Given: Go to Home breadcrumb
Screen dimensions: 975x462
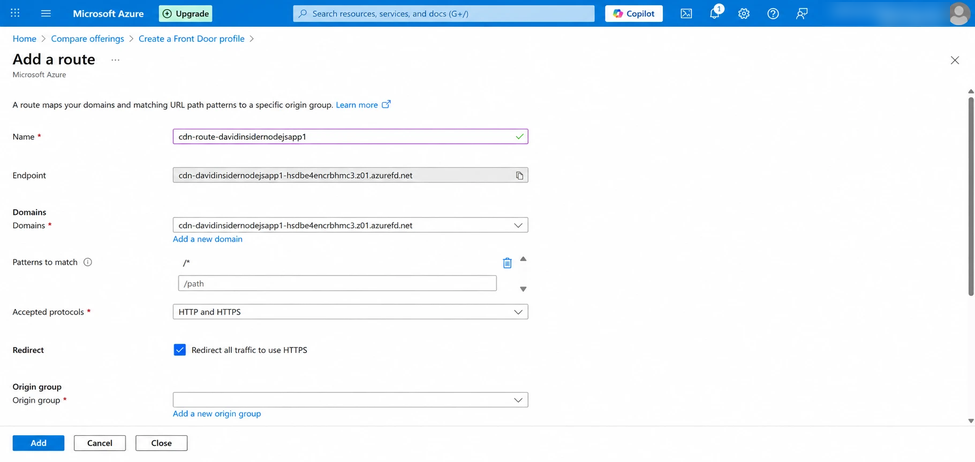Looking at the screenshot, I should pyautogui.click(x=24, y=39).
